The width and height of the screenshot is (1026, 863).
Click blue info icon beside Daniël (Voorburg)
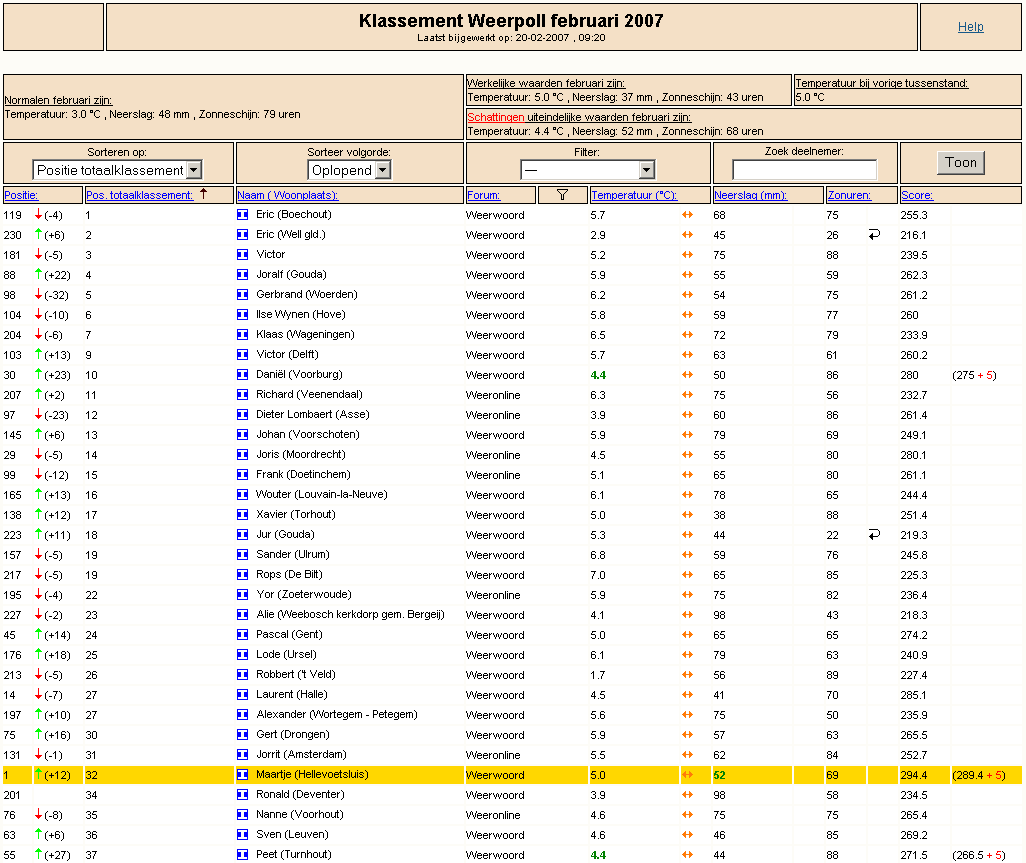pyautogui.click(x=243, y=375)
